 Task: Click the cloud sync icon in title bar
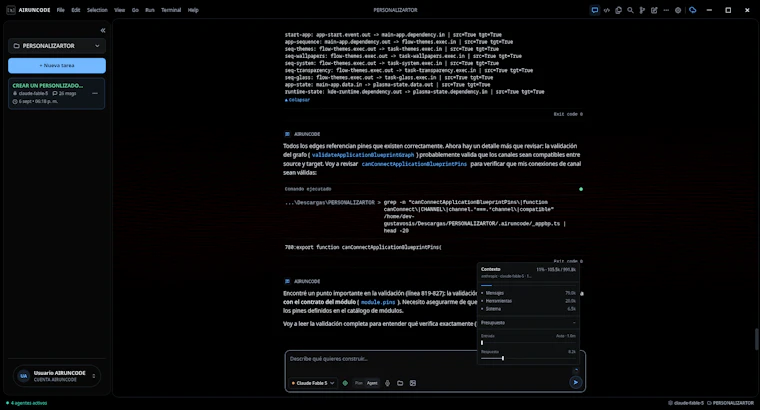[693, 10]
